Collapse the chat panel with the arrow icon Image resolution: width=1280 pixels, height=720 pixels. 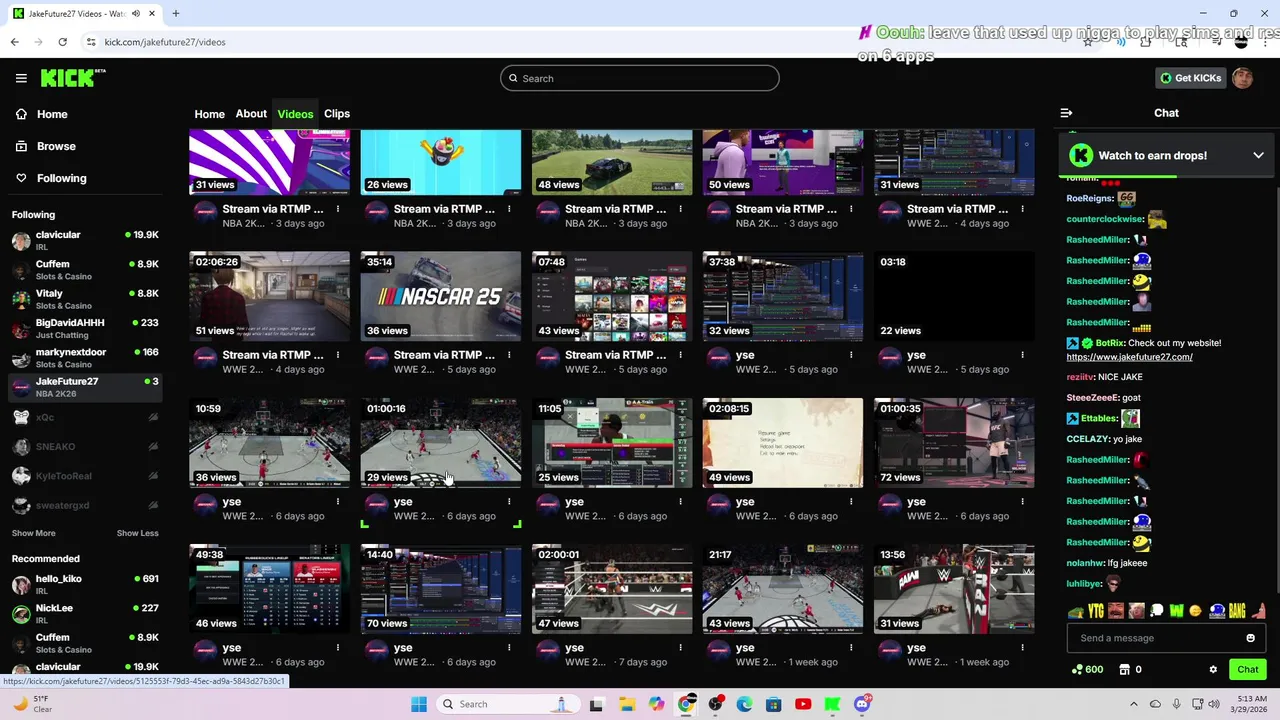tap(1066, 113)
